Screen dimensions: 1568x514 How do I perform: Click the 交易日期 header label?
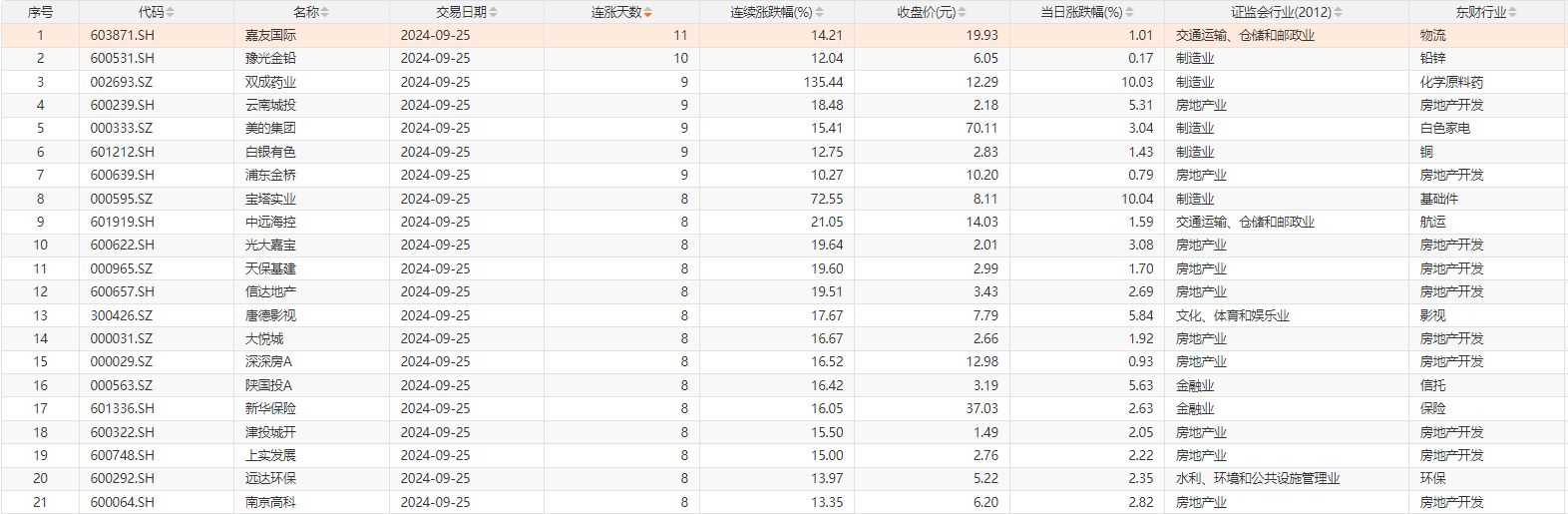462,12
